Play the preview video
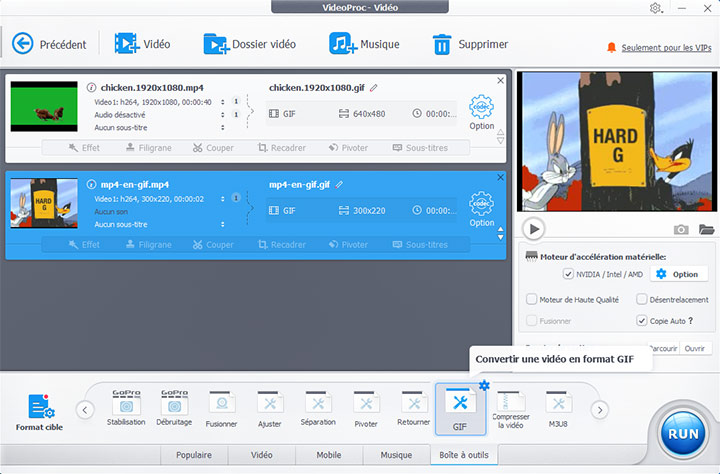This screenshot has height=474, width=720. (535, 229)
